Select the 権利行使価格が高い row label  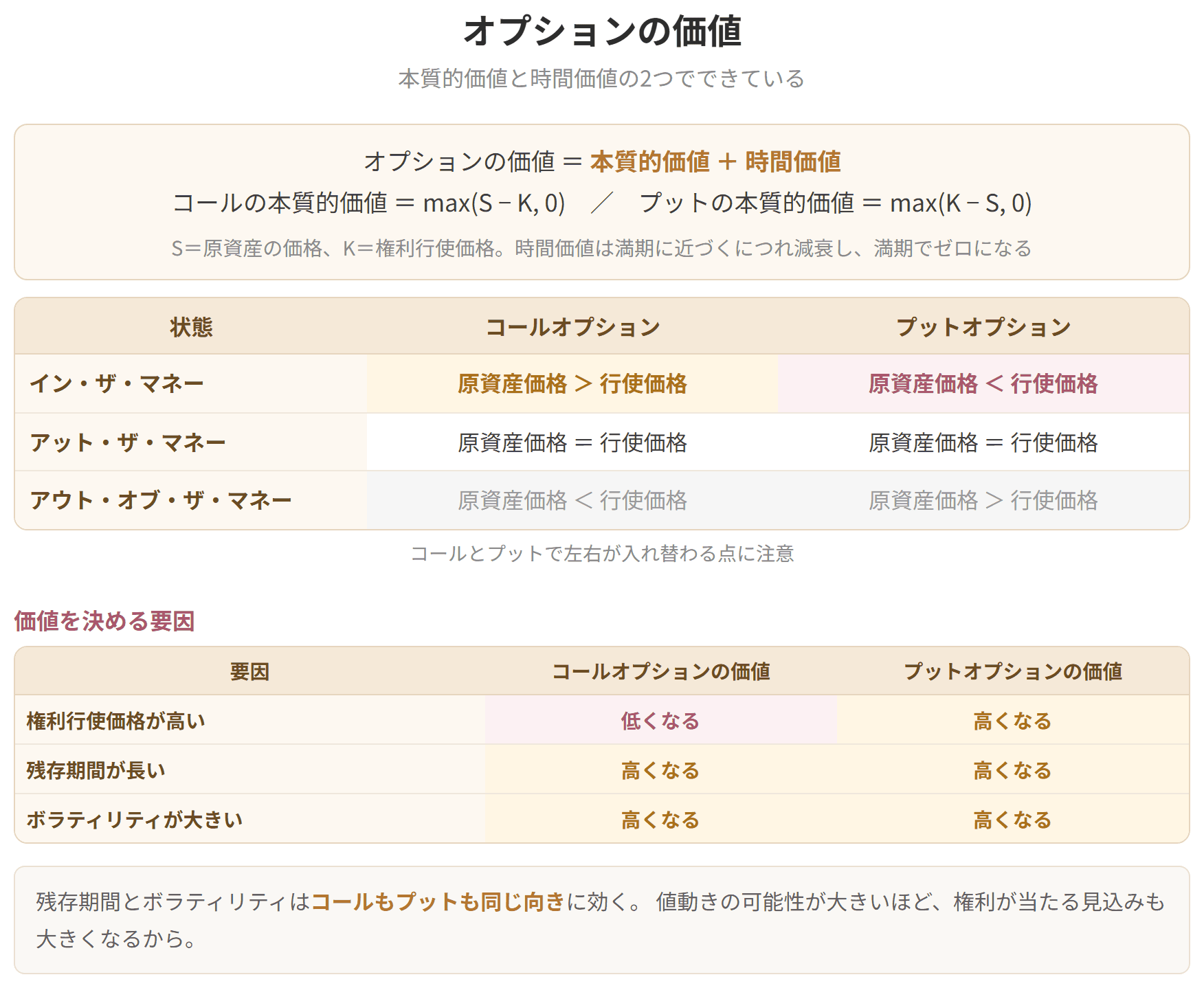pos(250,720)
